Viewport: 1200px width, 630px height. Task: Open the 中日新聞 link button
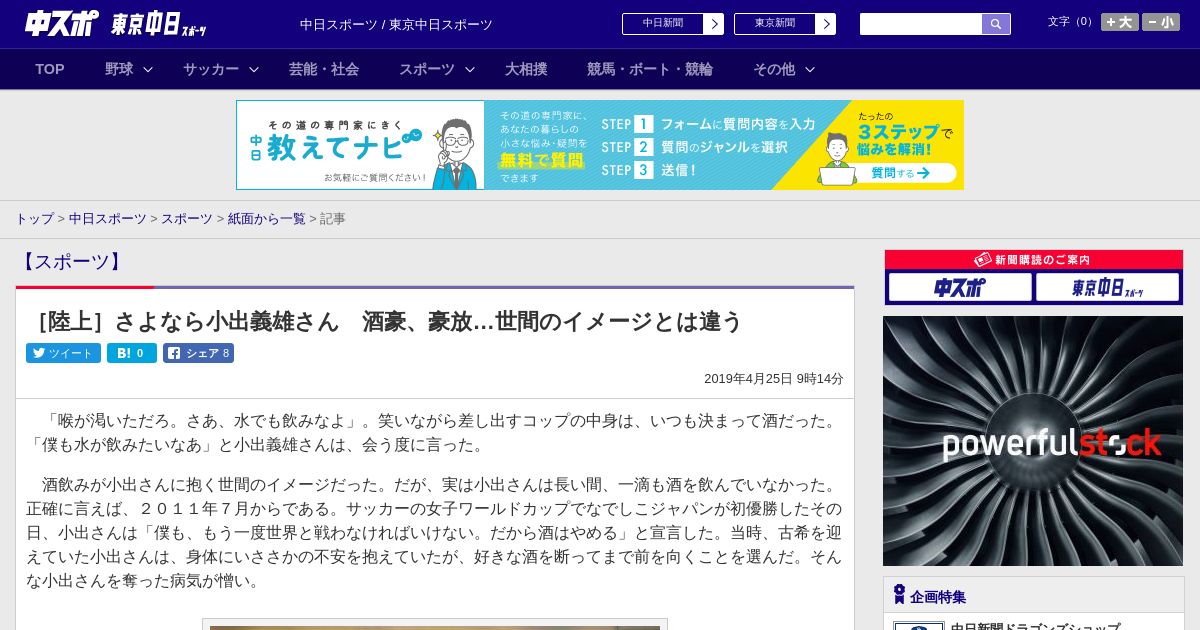coord(662,24)
